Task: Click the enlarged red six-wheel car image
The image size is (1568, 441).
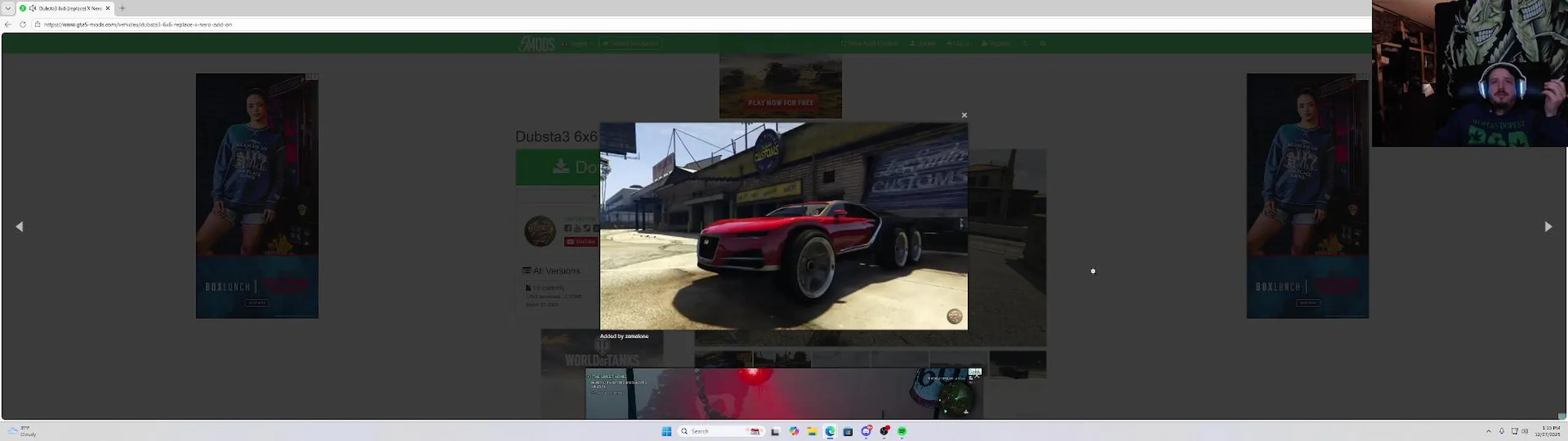Action: (783, 226)
